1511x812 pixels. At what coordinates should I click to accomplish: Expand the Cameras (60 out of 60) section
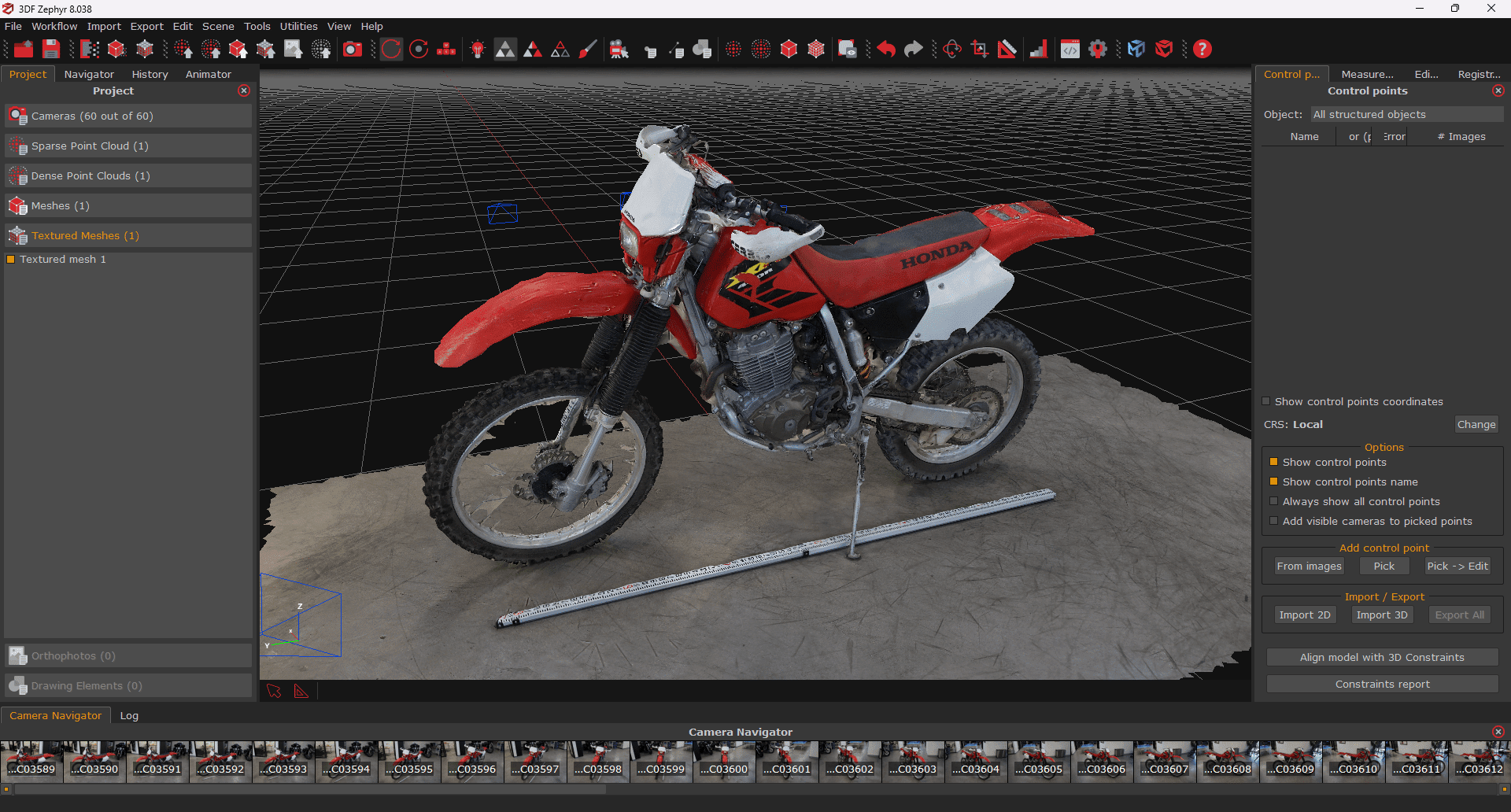pos(128,116)
